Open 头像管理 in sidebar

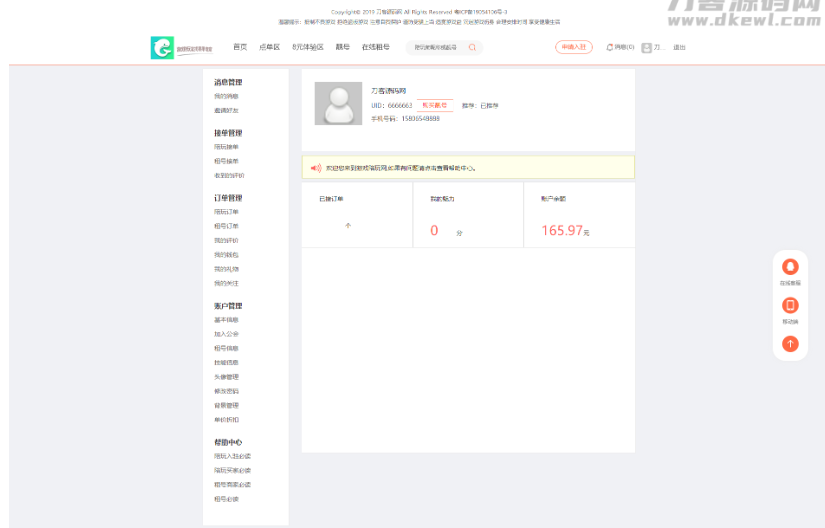[x=226, y=377]
